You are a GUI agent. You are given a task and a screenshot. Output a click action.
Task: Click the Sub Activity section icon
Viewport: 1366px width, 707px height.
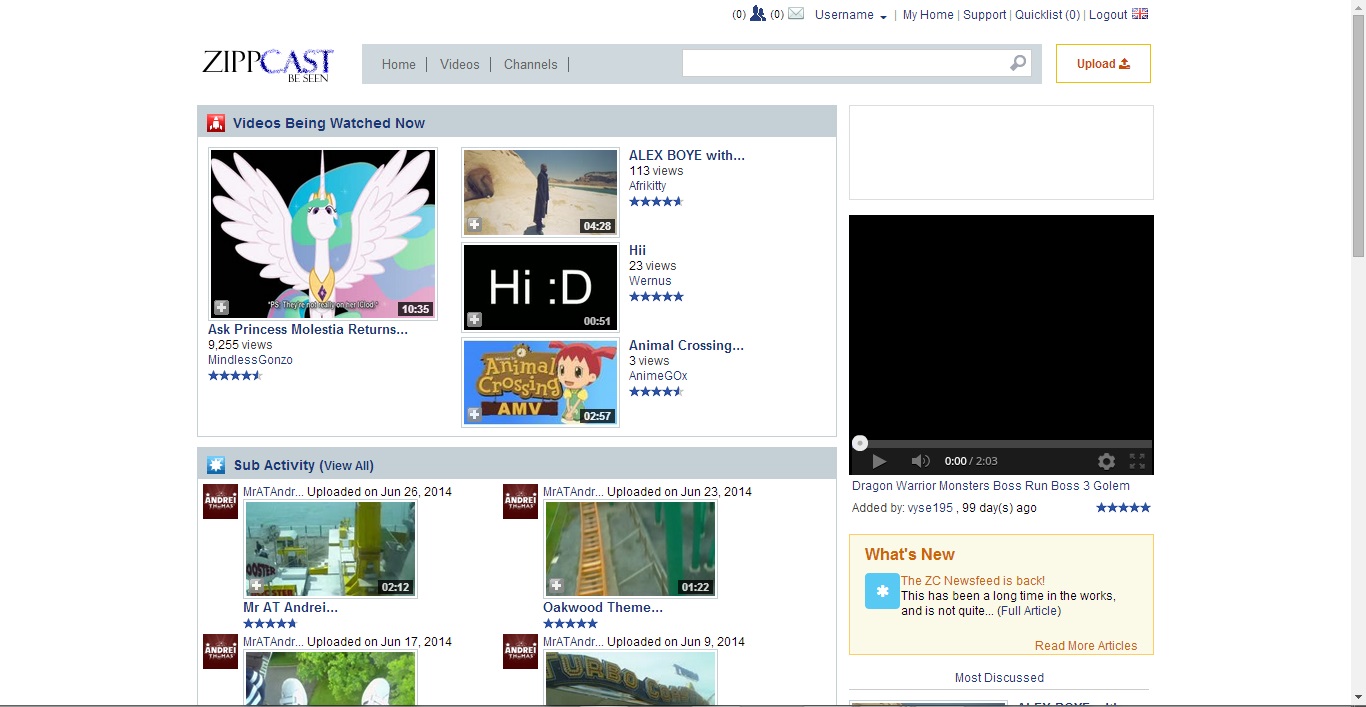point(216,465)
